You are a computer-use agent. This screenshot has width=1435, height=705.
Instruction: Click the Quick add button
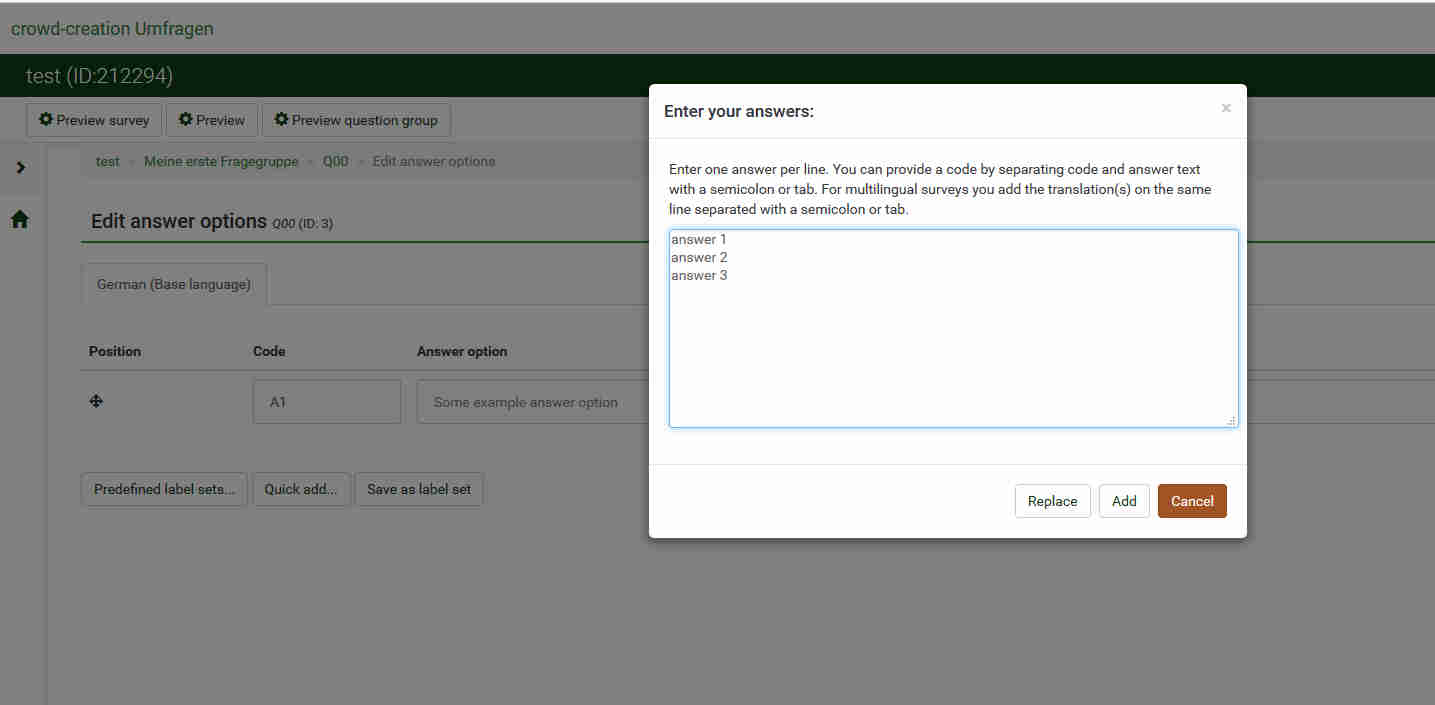[301, 490]
